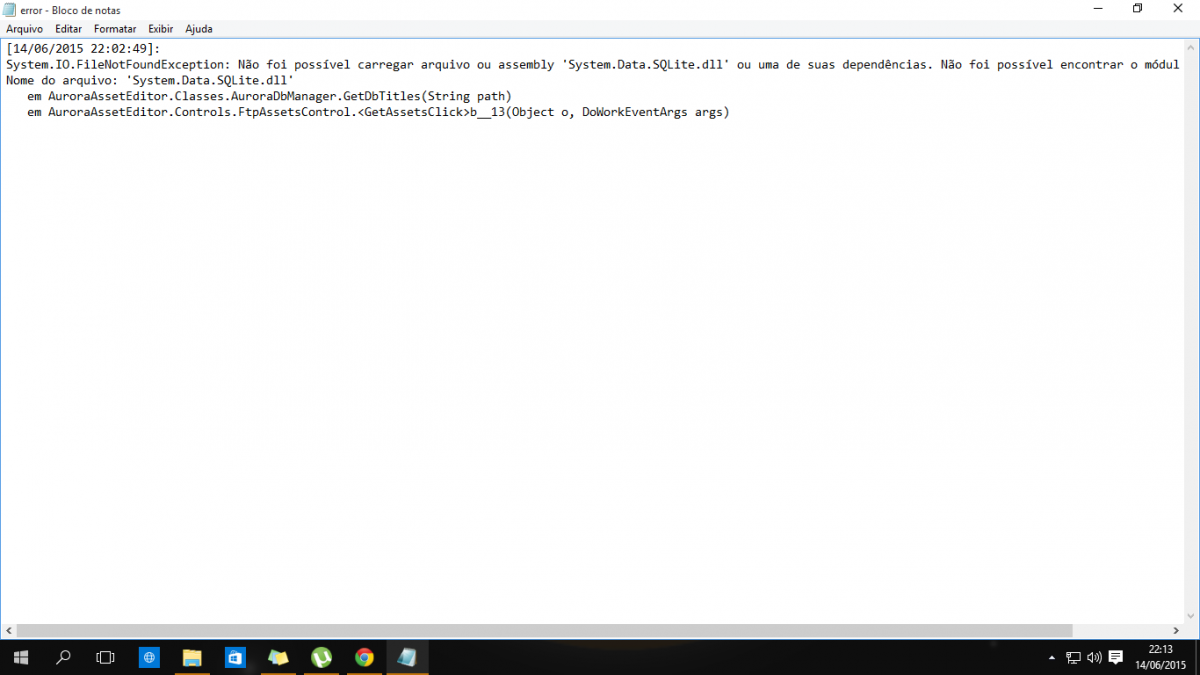This screenshot has width=1200, height=675.
Task: Click the Notepad icon in title bar
Action: click(x=10, y=9)
